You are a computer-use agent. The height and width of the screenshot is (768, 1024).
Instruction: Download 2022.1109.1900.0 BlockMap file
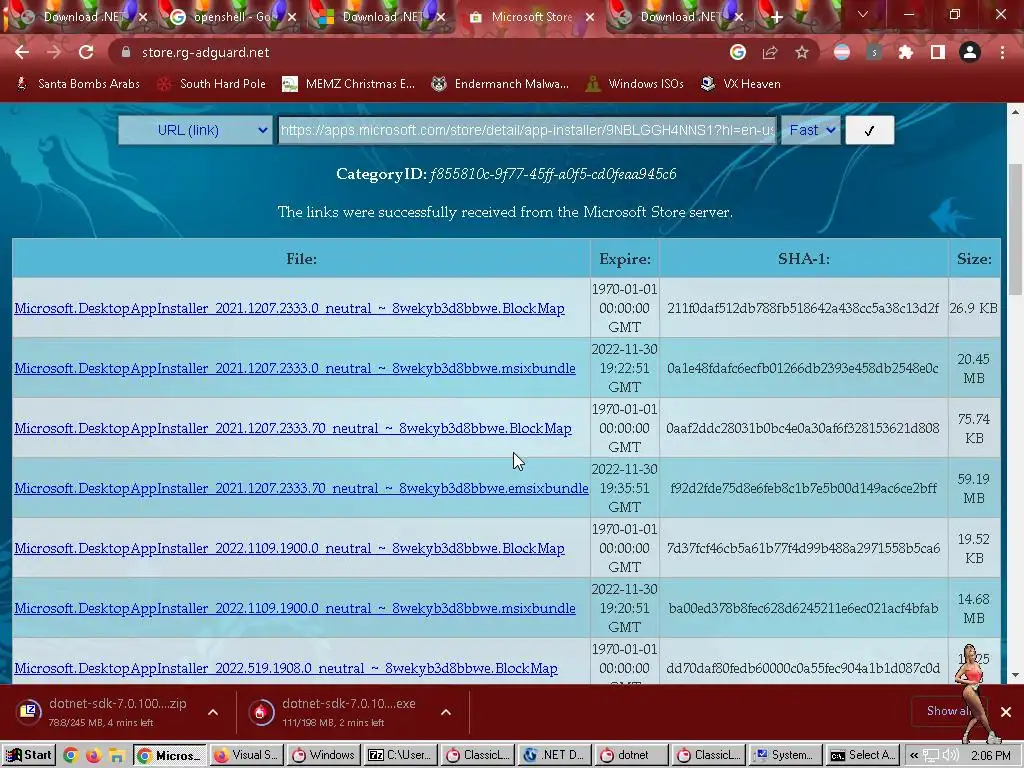coord(289,549)
